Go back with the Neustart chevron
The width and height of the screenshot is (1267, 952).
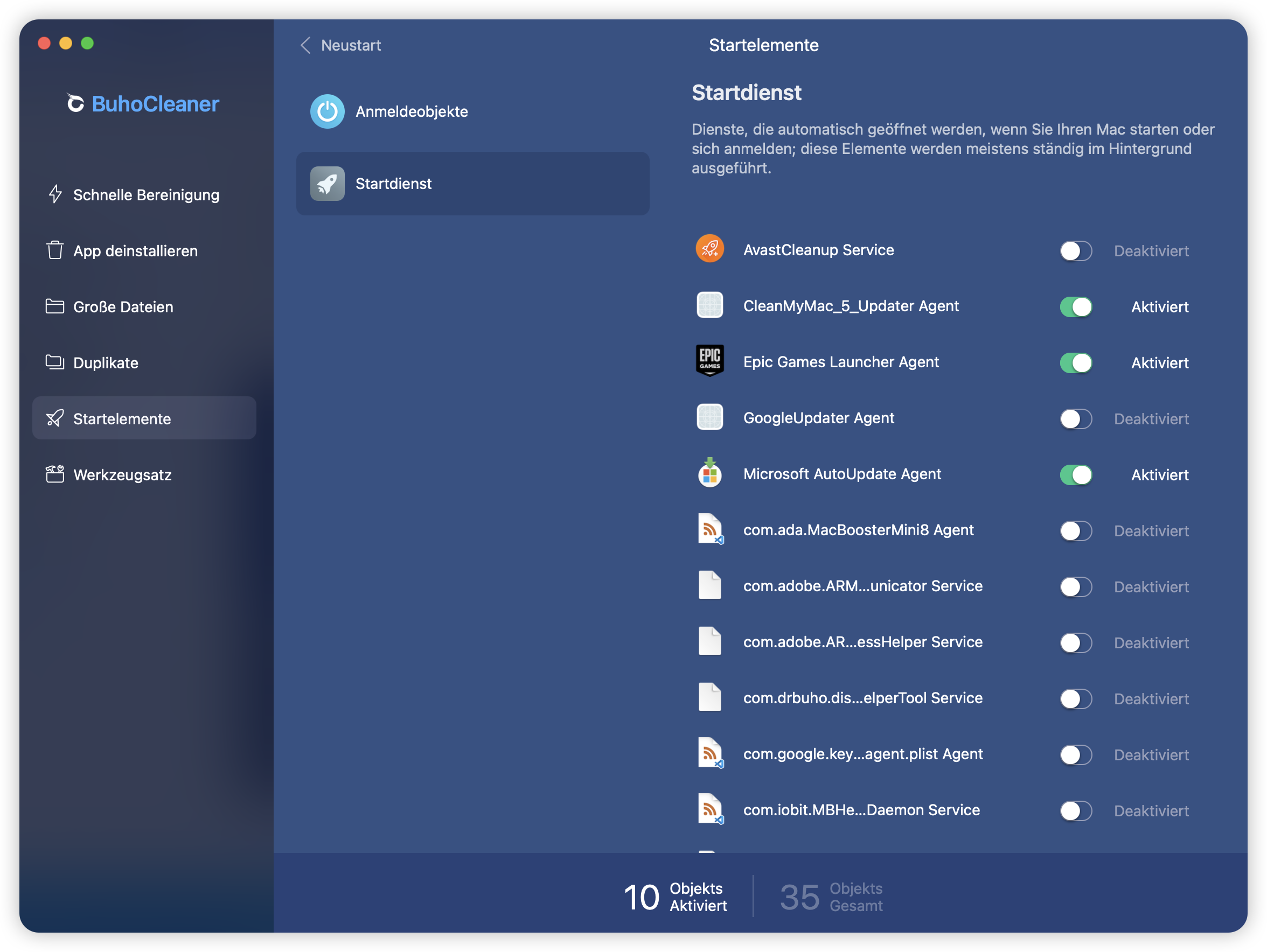[306, 45]
